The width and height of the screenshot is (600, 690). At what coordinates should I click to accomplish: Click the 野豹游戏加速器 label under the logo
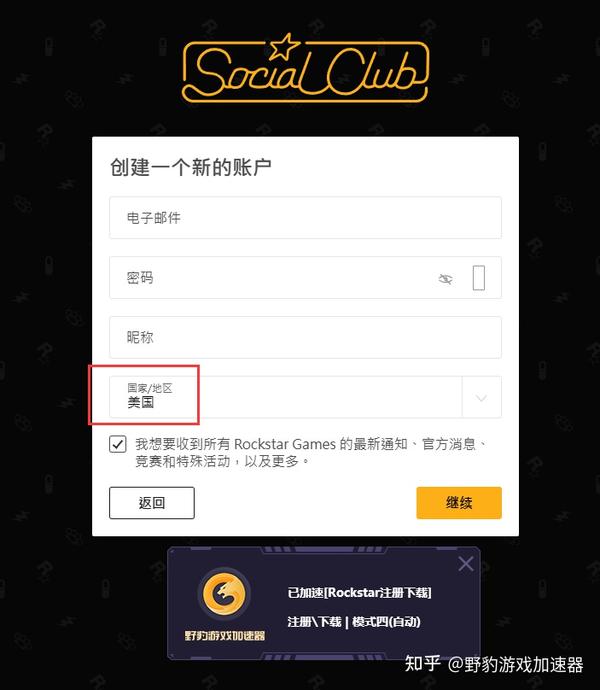point(225,635)
